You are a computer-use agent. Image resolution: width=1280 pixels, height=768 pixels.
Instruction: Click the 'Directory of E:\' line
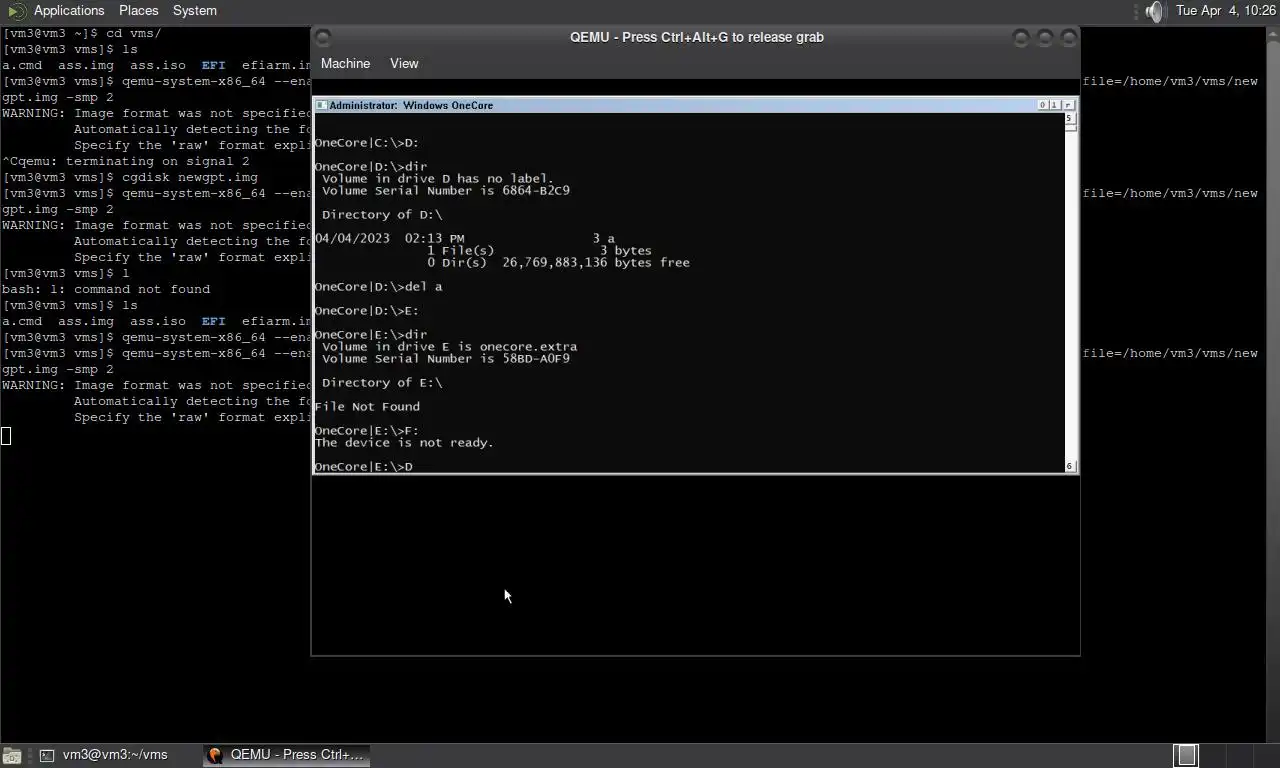click(x=382, y=382)
